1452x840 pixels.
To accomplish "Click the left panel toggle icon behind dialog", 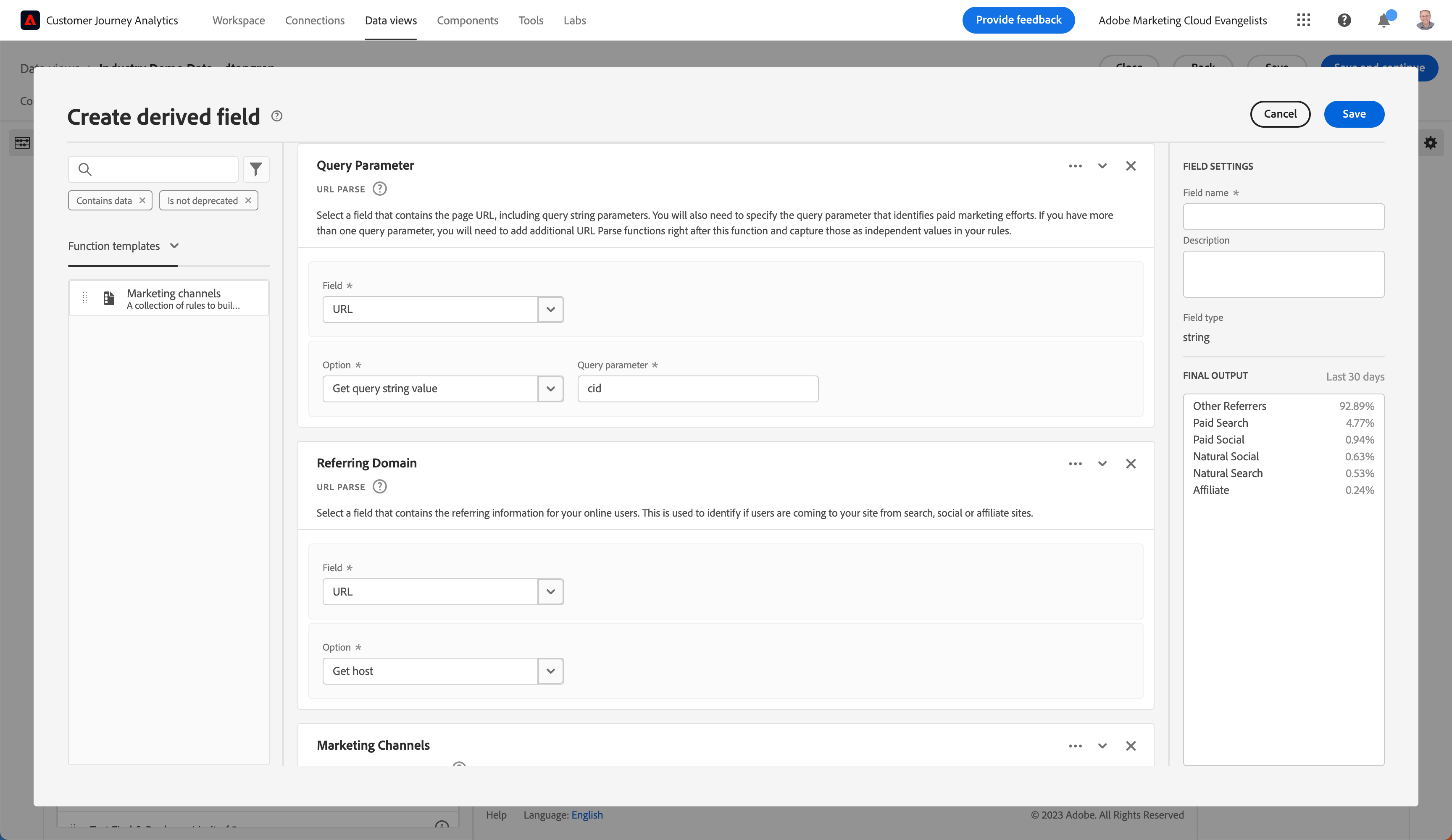I will 22,143.
